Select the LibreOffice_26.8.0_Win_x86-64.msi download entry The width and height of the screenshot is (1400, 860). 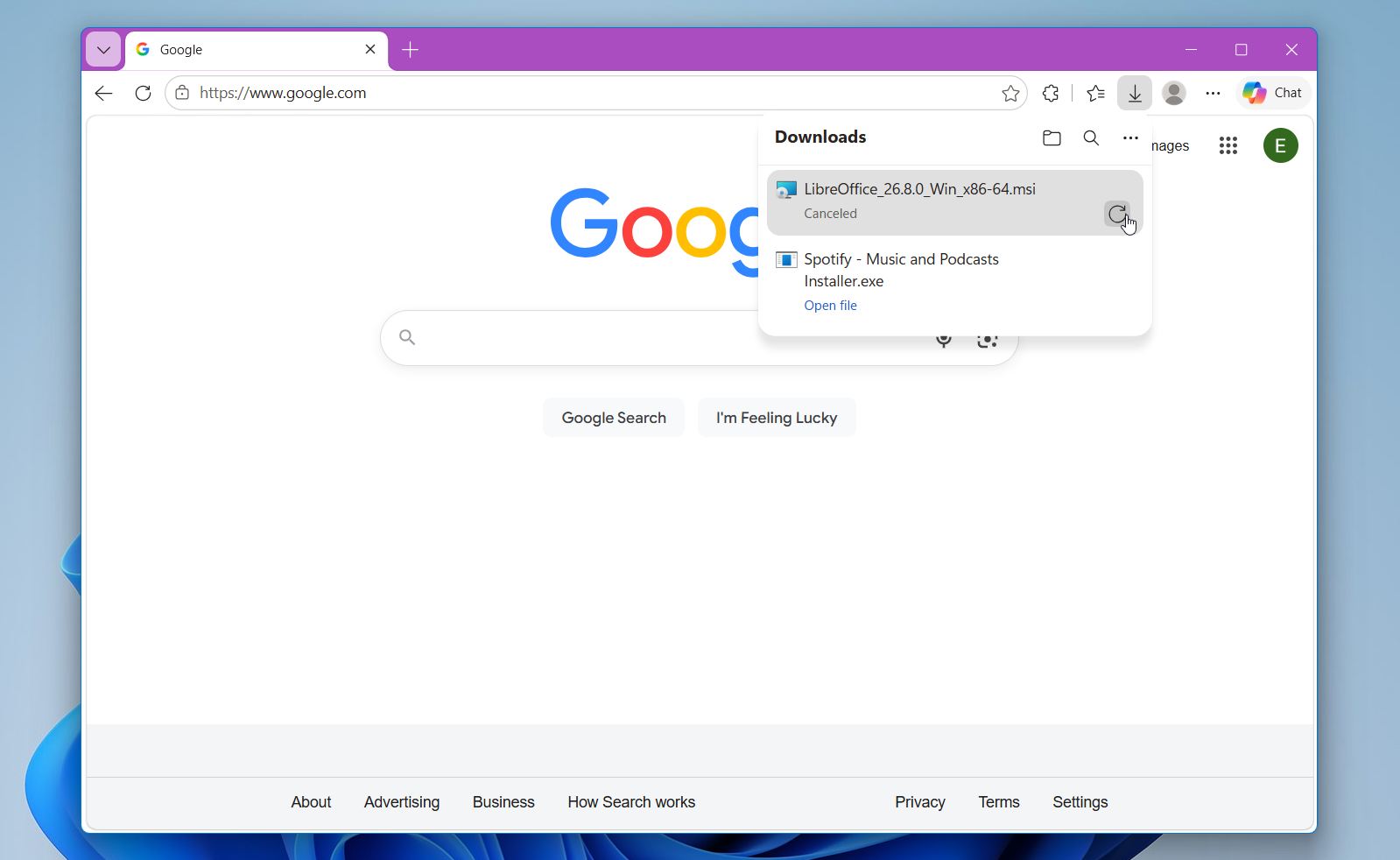point(955,202)
